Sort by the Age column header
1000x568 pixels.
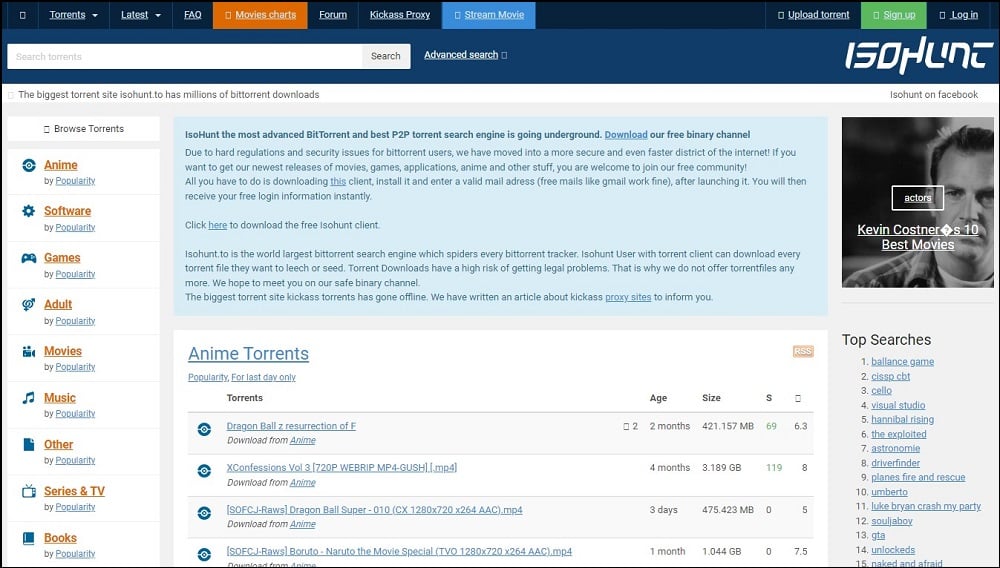point(658,398)
